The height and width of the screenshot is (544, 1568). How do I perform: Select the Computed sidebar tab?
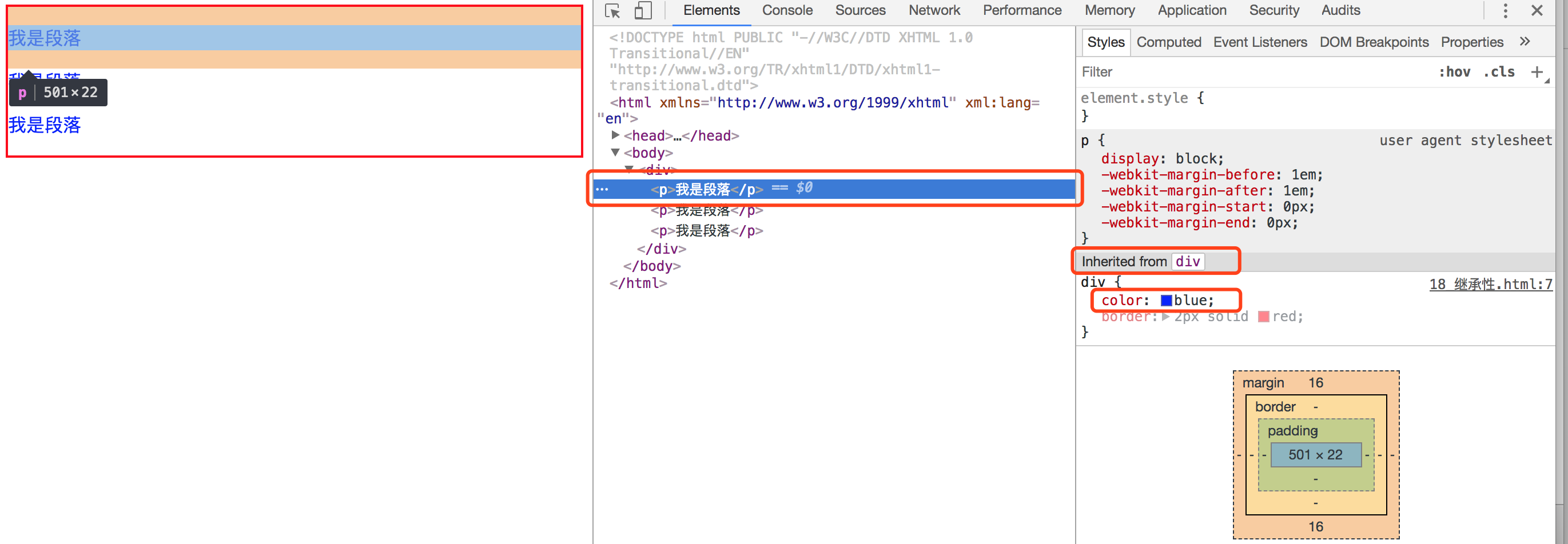click(1169, 42)
